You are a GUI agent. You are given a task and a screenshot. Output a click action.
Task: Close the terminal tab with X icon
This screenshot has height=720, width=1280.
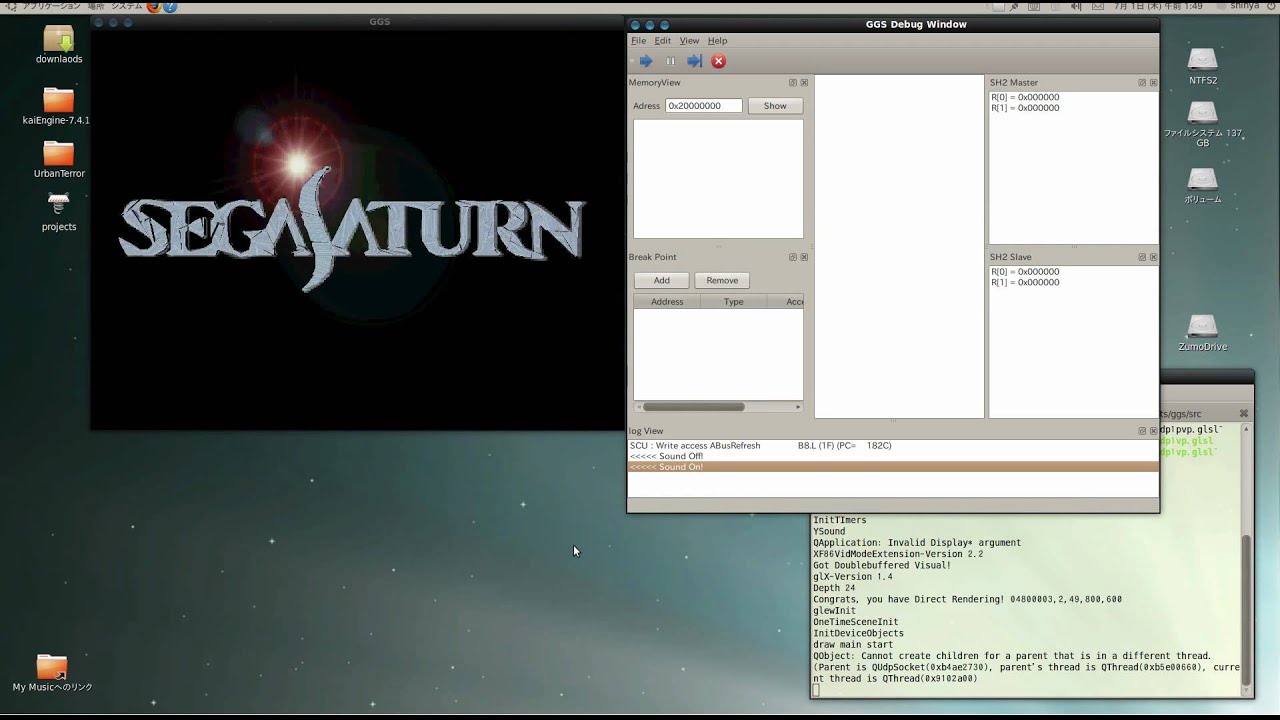pos(1244,413)
